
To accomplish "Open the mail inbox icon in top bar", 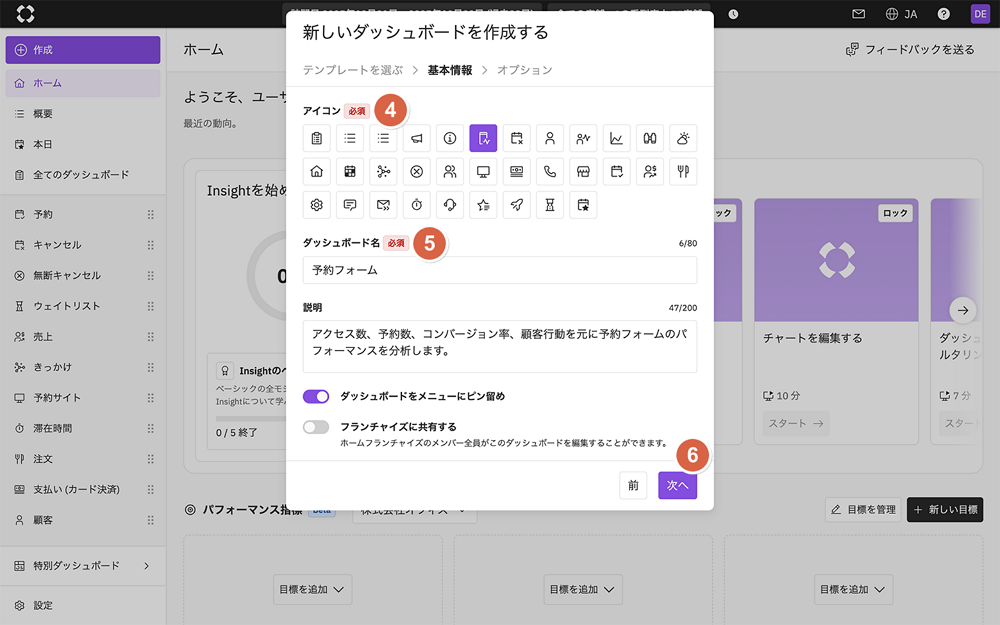I will pyautogui.click(x=858, y=13).
